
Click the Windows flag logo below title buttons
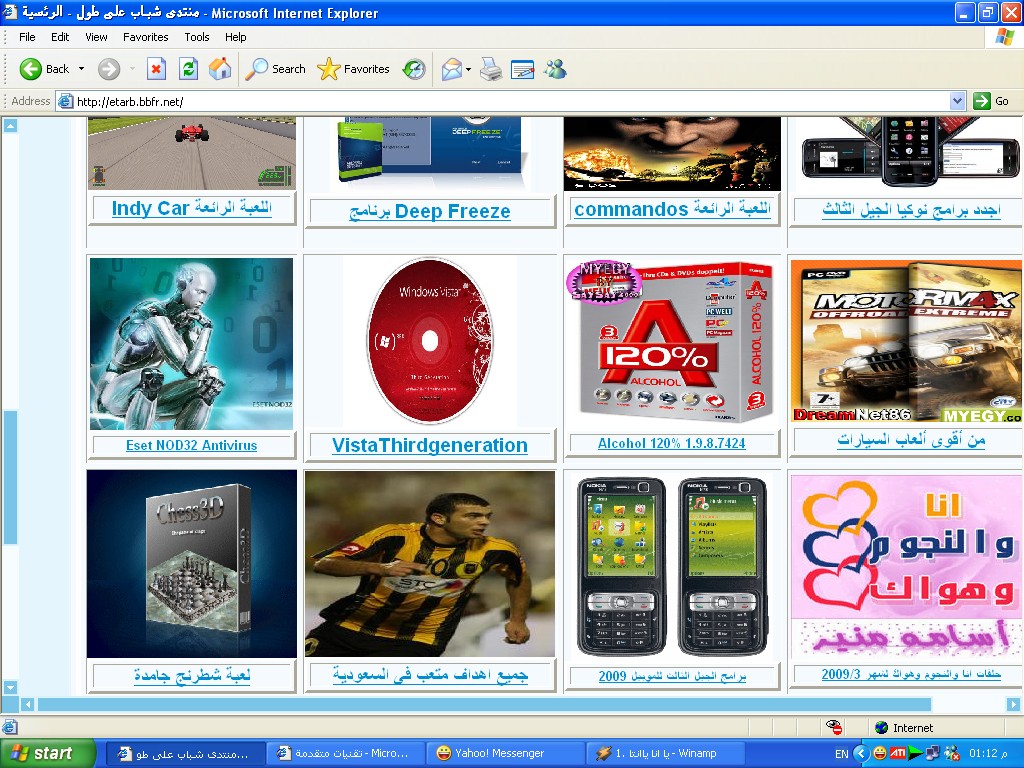[x=1004, y=37]
